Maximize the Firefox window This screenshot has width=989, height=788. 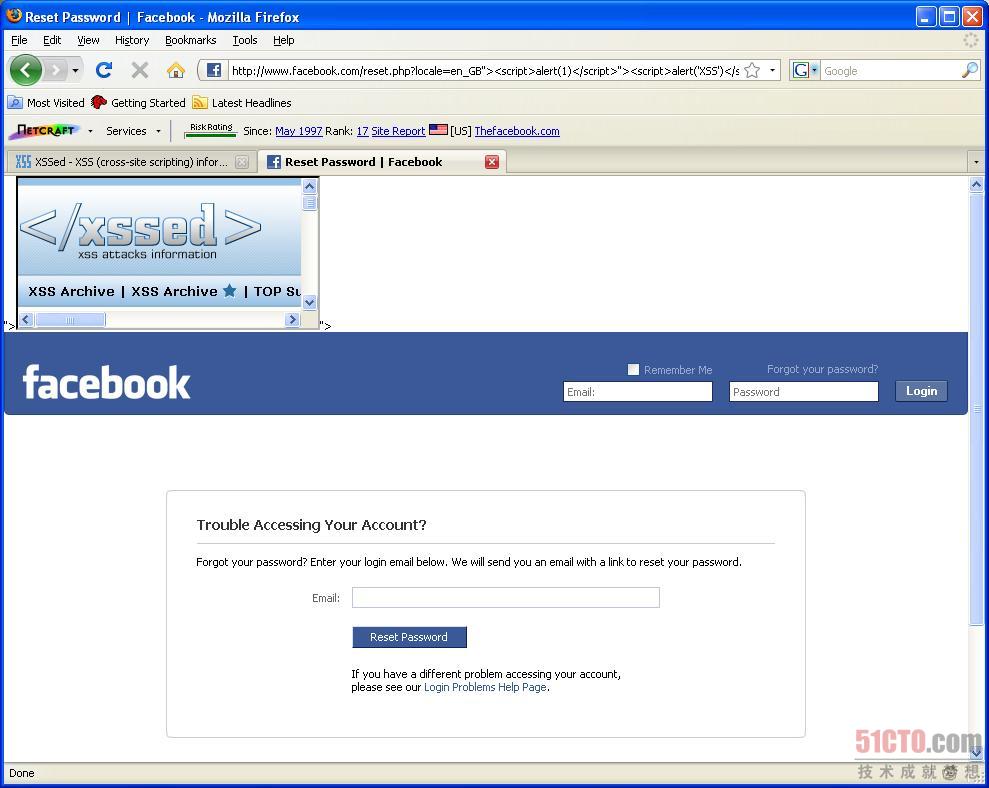pos(949,16)
